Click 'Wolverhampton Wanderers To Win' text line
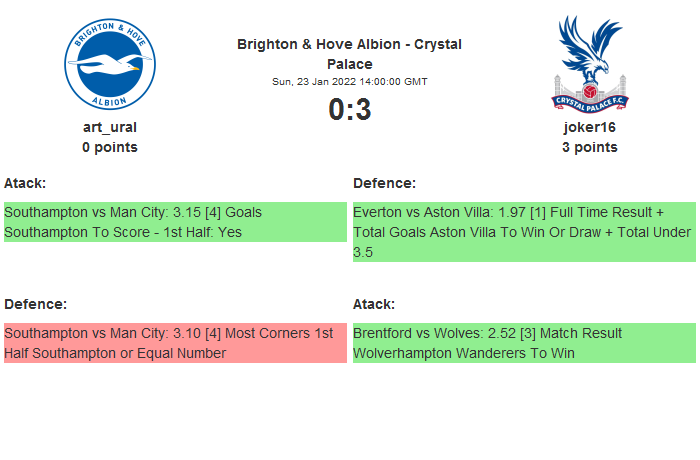Image resolution: width=700 pixels, height=460 pixels. 464,353
